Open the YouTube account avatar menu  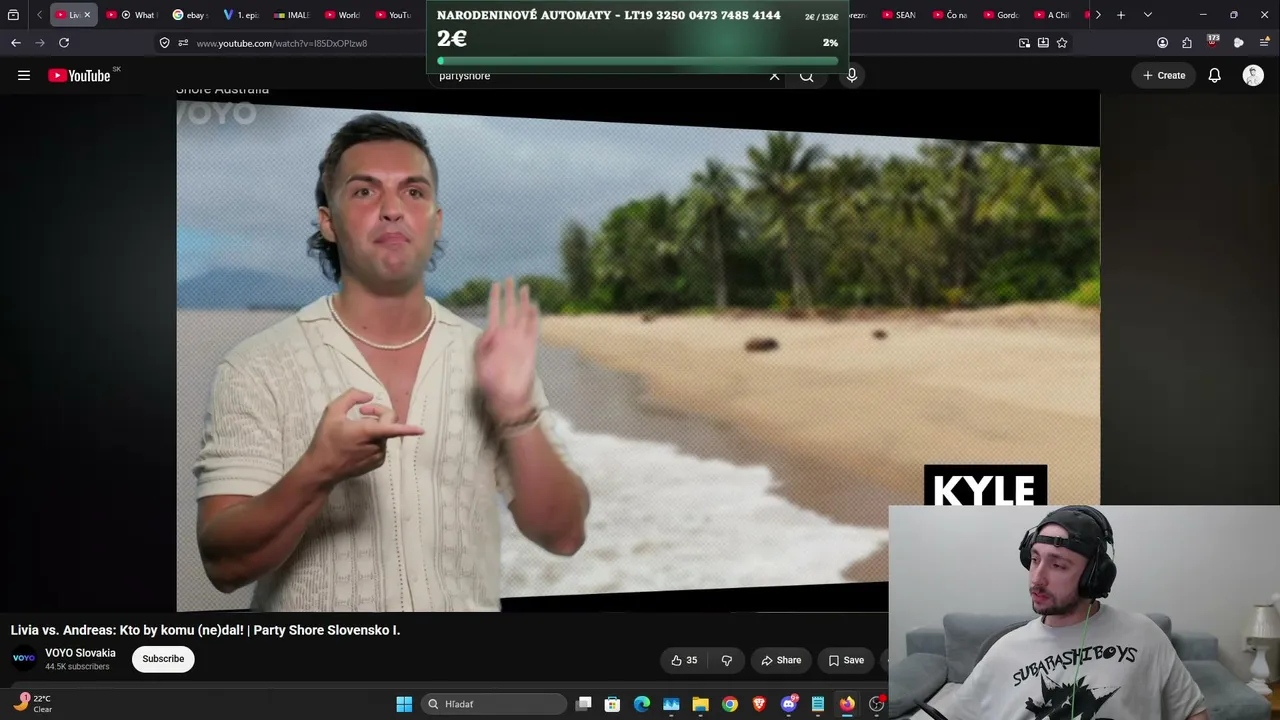[1253, 75]
